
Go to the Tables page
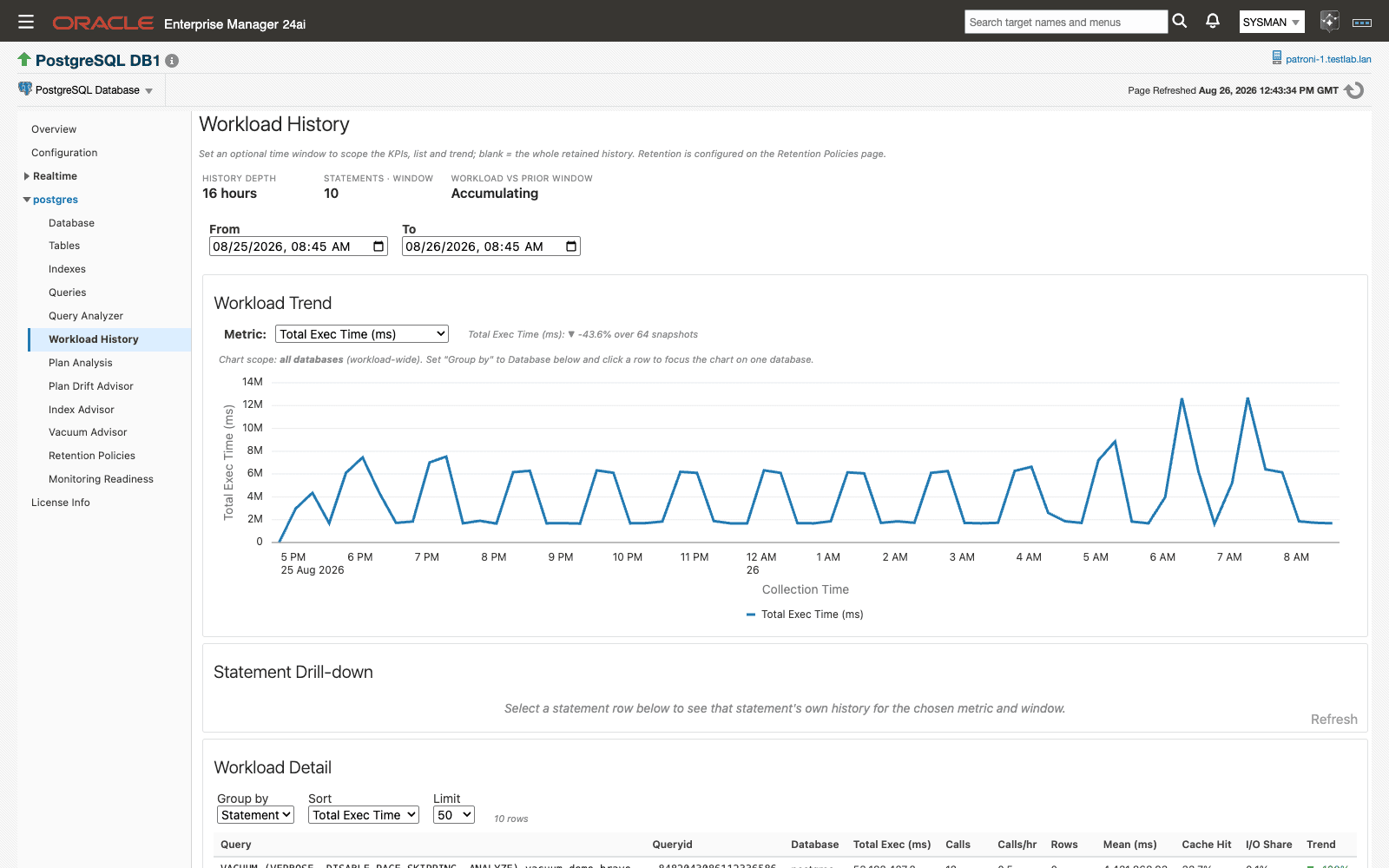click(x=64, y=246)
